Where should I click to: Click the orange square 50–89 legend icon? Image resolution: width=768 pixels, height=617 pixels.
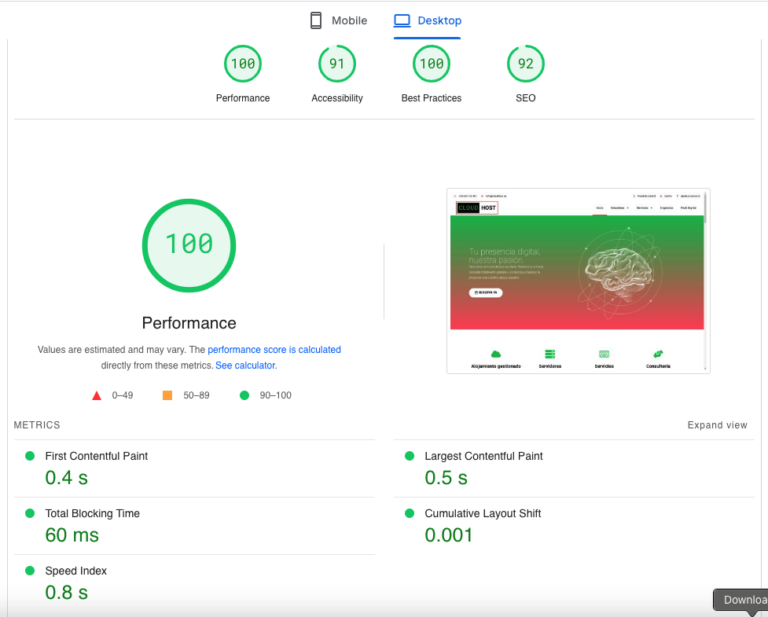click(167, 396)
